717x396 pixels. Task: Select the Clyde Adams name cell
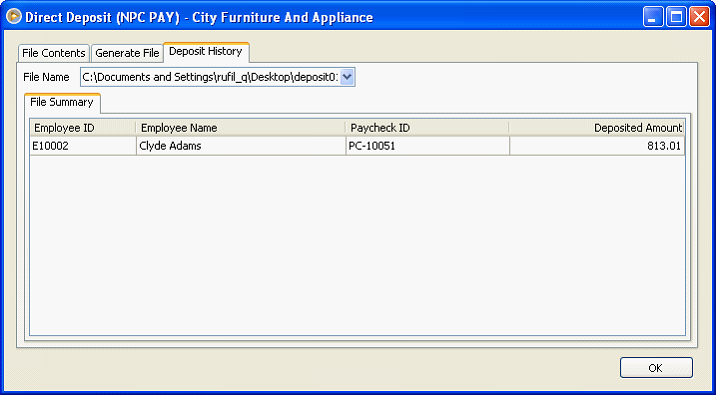(241, 146)
